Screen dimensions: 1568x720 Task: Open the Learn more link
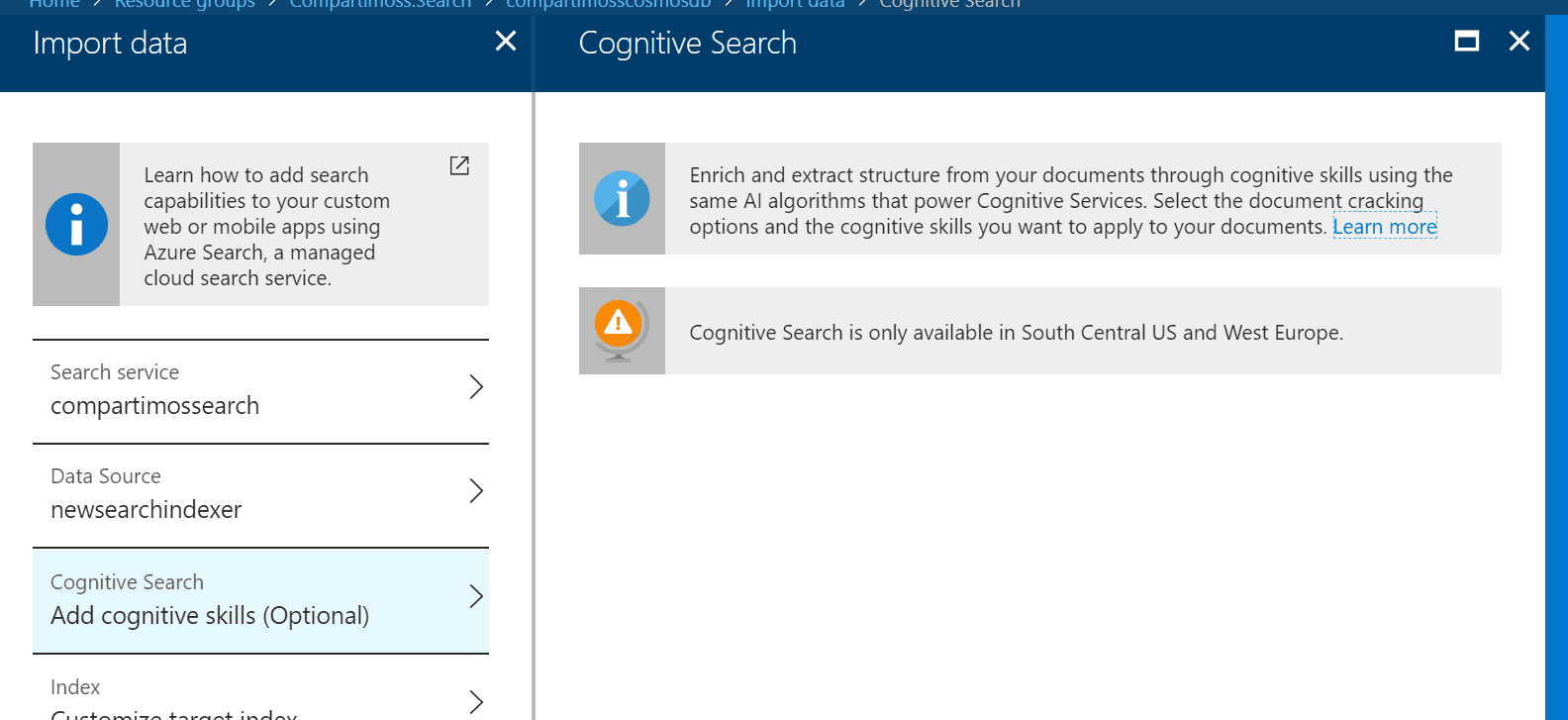(1385, 227)
